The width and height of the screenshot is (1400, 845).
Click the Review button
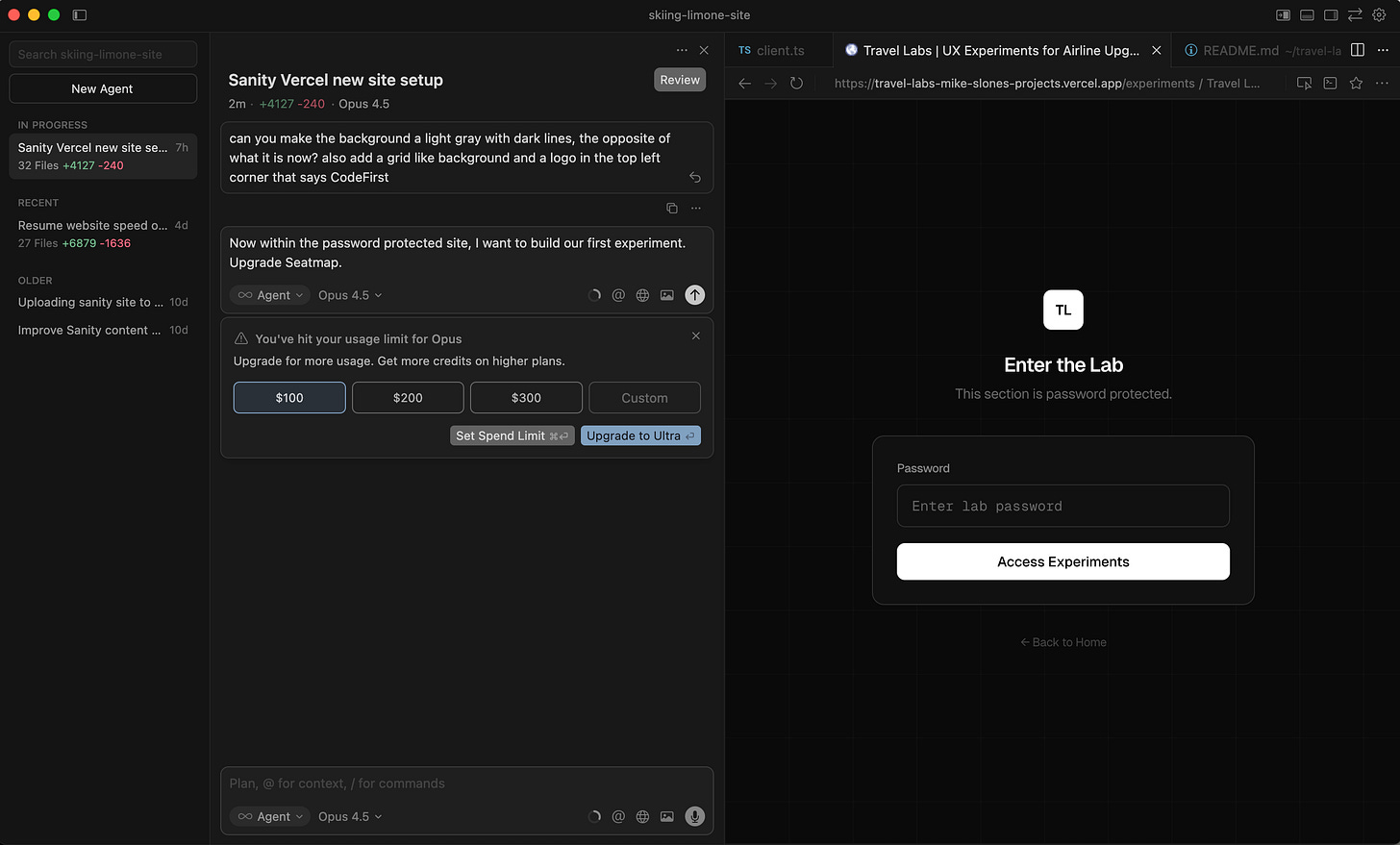coord(680,80)
